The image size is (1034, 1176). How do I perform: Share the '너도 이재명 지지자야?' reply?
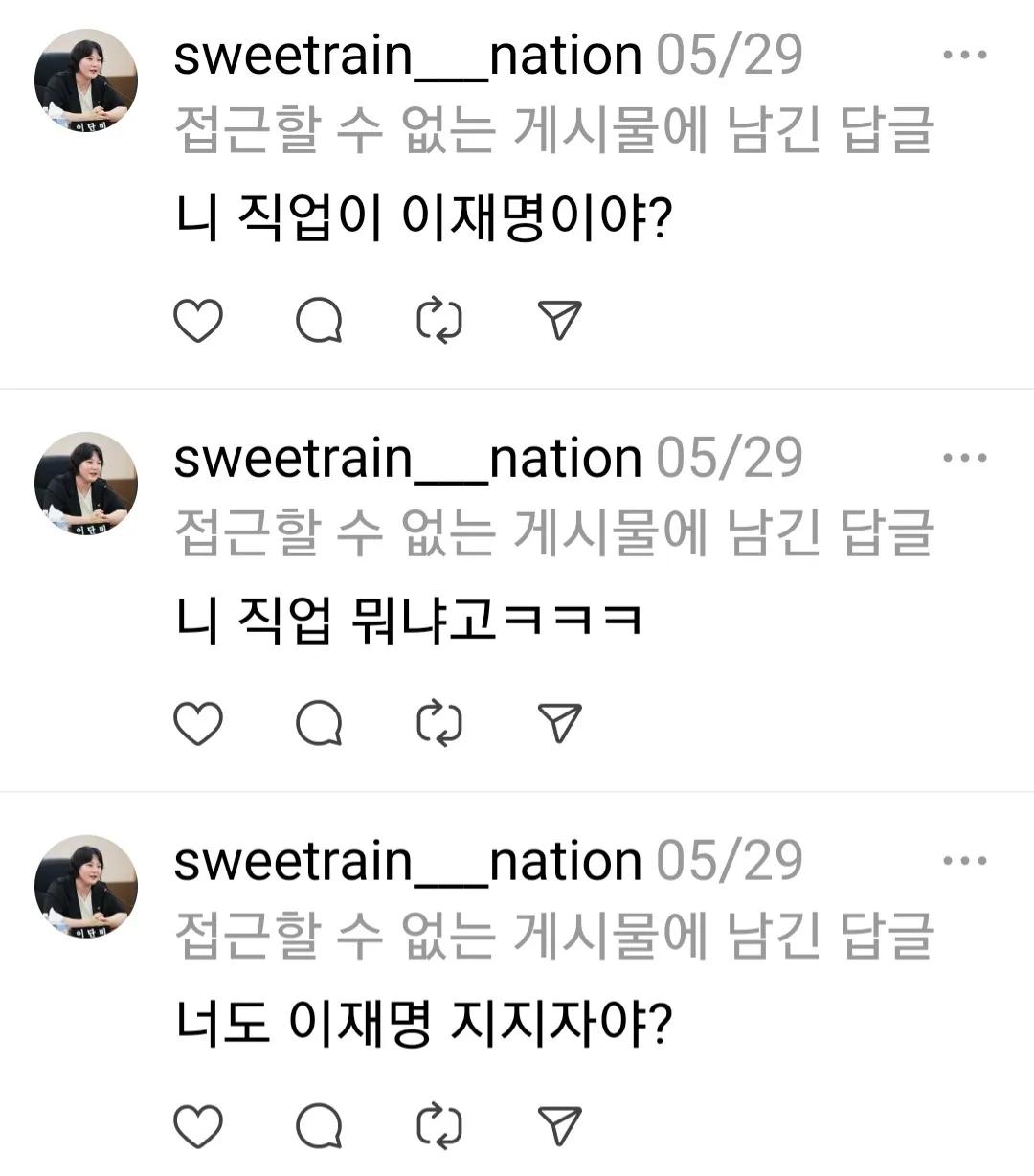(560, 1126)
